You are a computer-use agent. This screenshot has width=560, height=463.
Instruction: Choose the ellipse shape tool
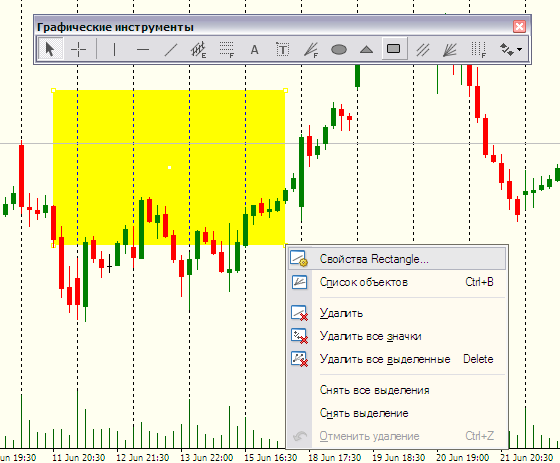pos(339,49)
